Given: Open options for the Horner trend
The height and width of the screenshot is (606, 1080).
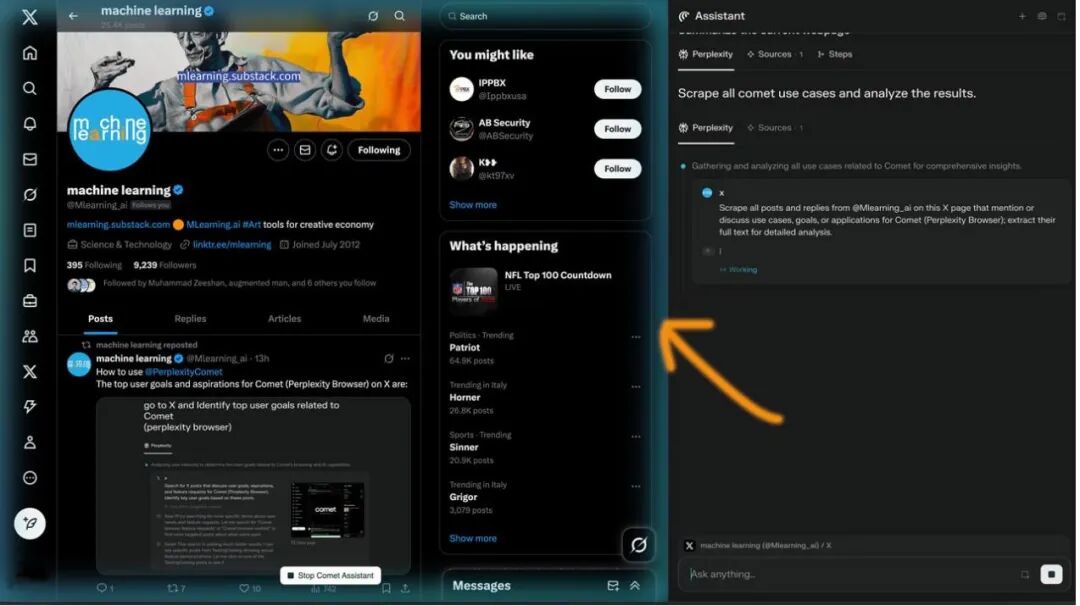Looking at the screenshot, I should coord(636,386).
